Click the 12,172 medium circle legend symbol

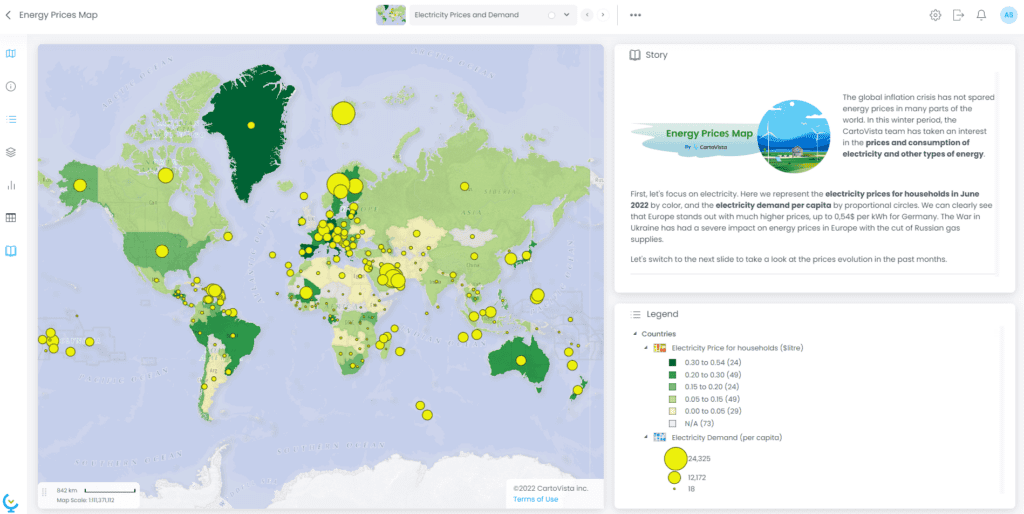675,477
